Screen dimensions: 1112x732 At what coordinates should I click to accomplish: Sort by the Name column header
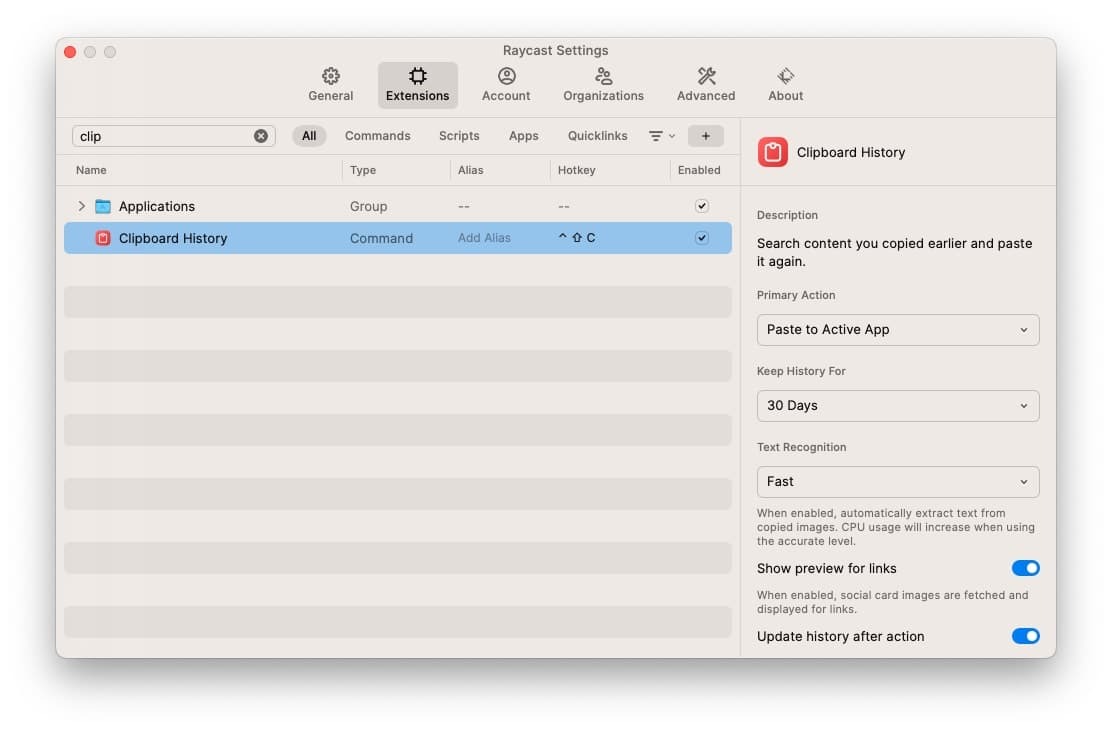(x=91, y=170)
